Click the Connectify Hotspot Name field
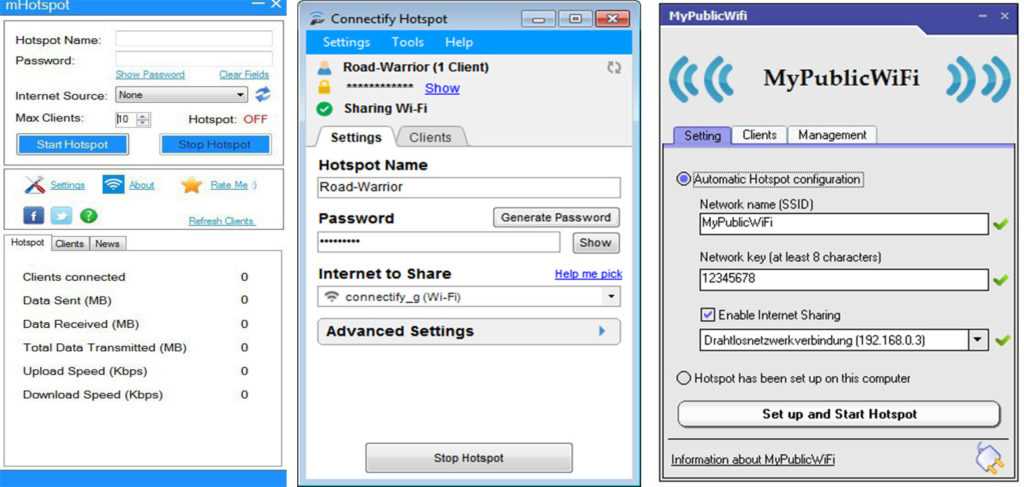 coord(469,187)
